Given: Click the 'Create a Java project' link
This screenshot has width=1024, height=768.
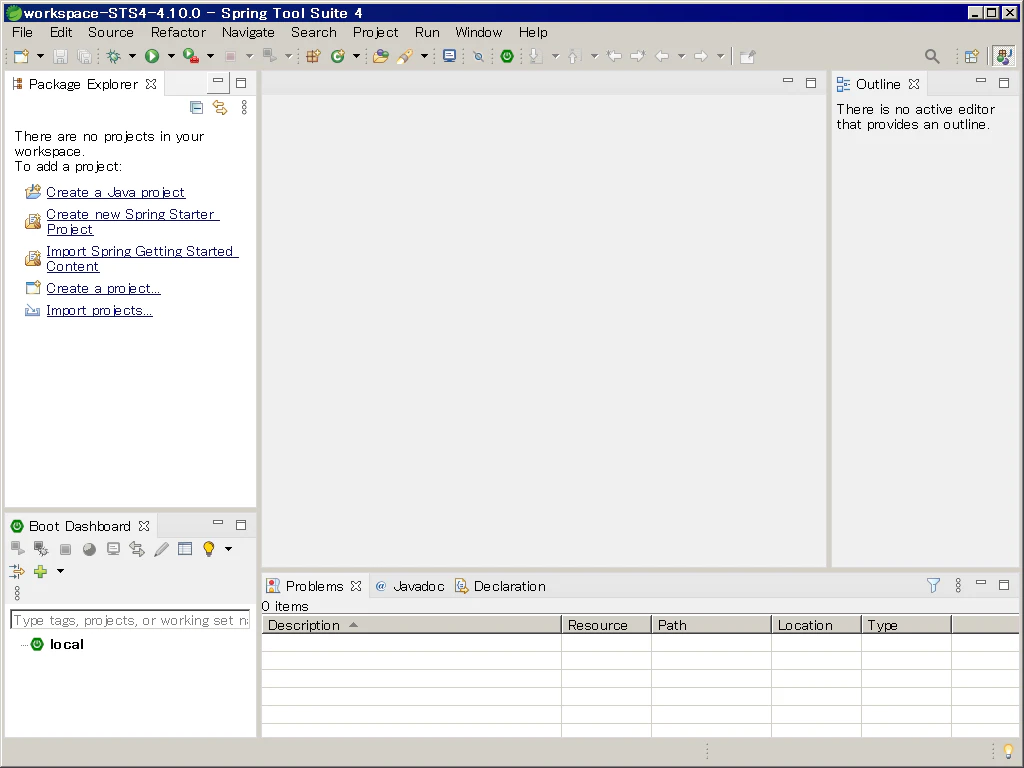Looking at the screenshot, I should click(116, 192).
